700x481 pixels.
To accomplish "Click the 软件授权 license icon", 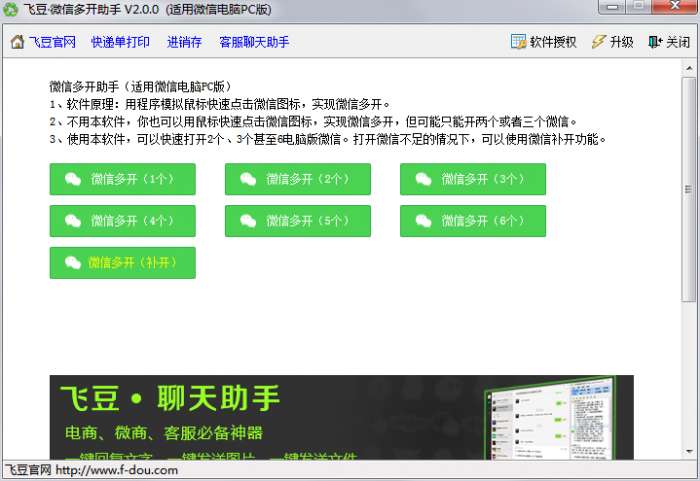I will 518,42.
